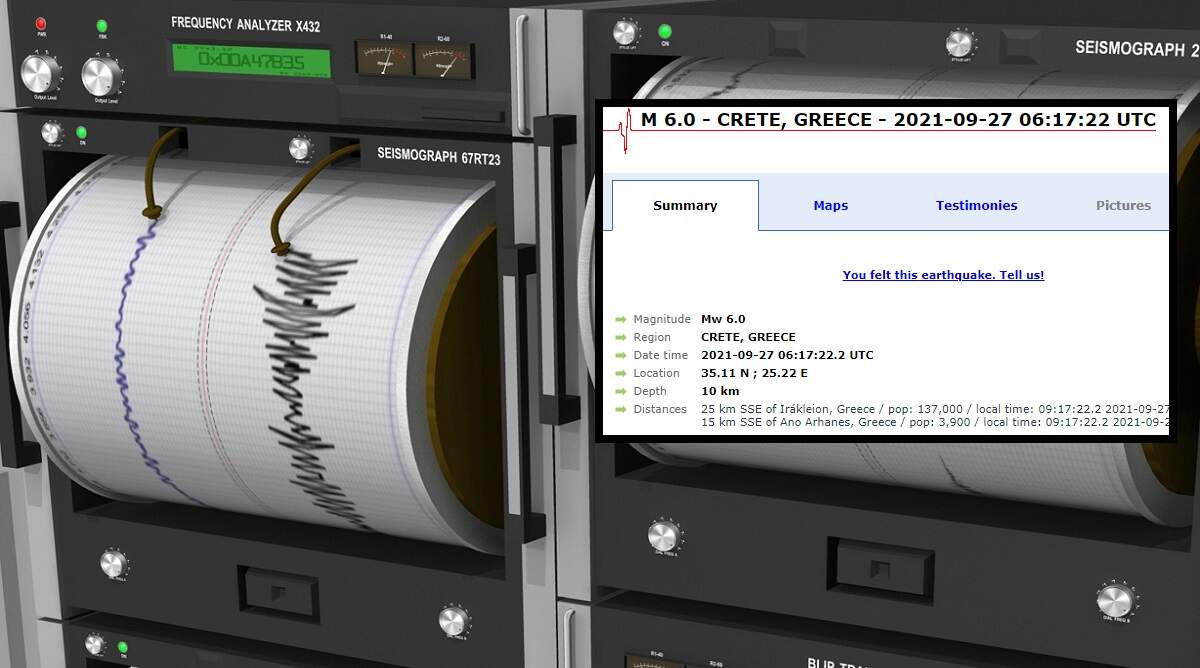Open the greyed Pictures tab

1123,206
